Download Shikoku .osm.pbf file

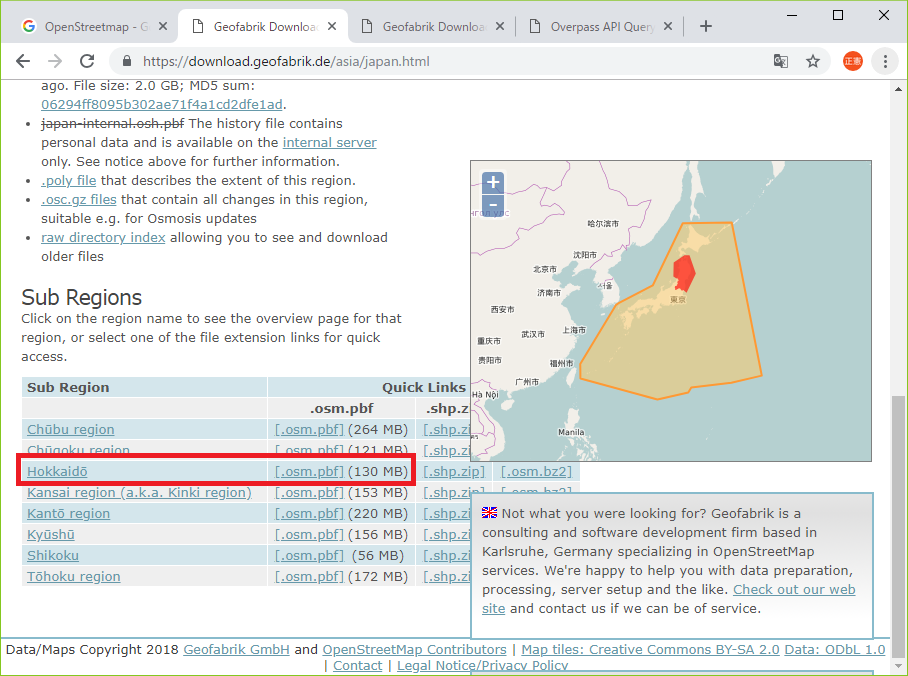click(309, 556)
